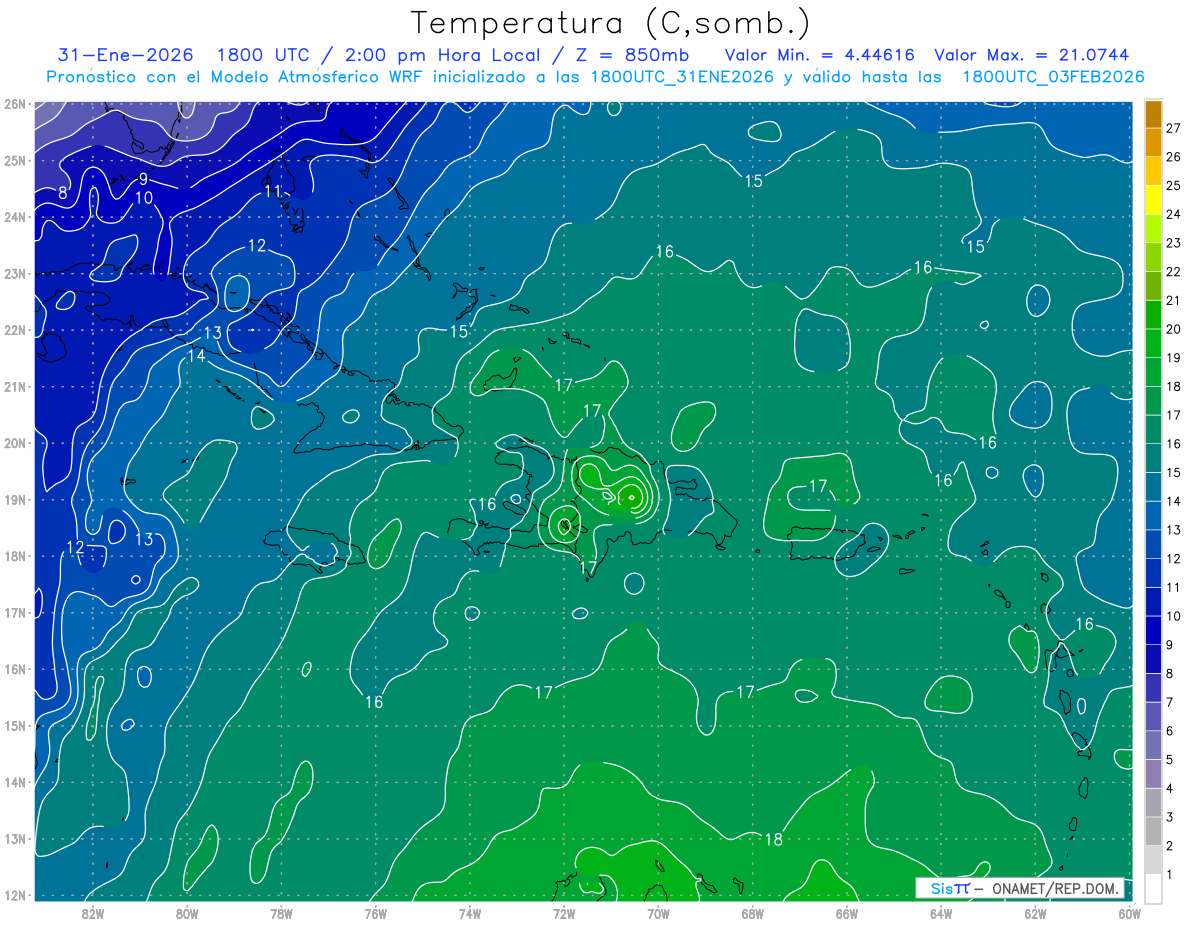The image size is (1200, 927).
Task: Click the '25N' latitude axis label
Action: tap(14, 160)
